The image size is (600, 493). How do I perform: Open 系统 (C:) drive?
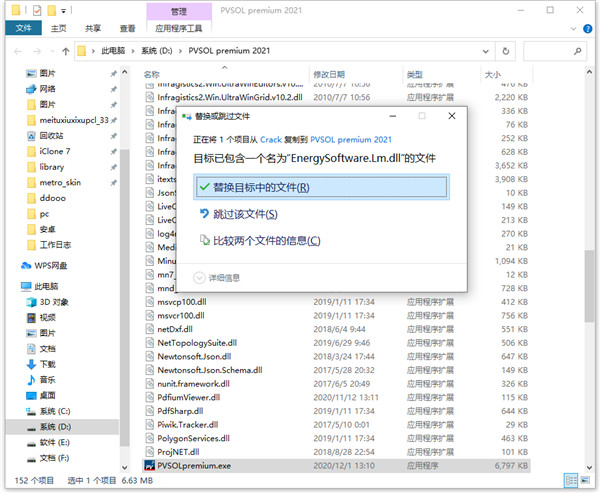coord(54,411)
